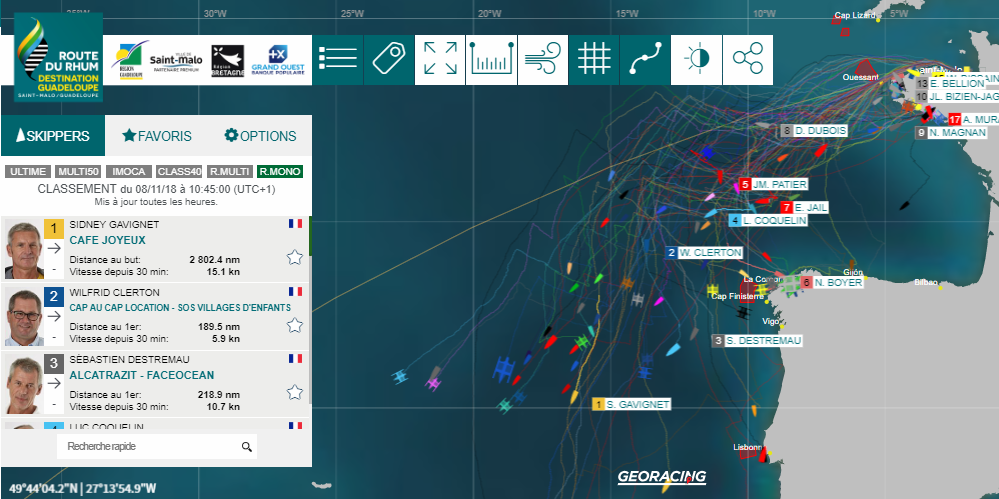Open the Grand Ouest Banque Populaire logo
Image resolution: width=999 pixels, height=499 pixels.
click(278, 61)
